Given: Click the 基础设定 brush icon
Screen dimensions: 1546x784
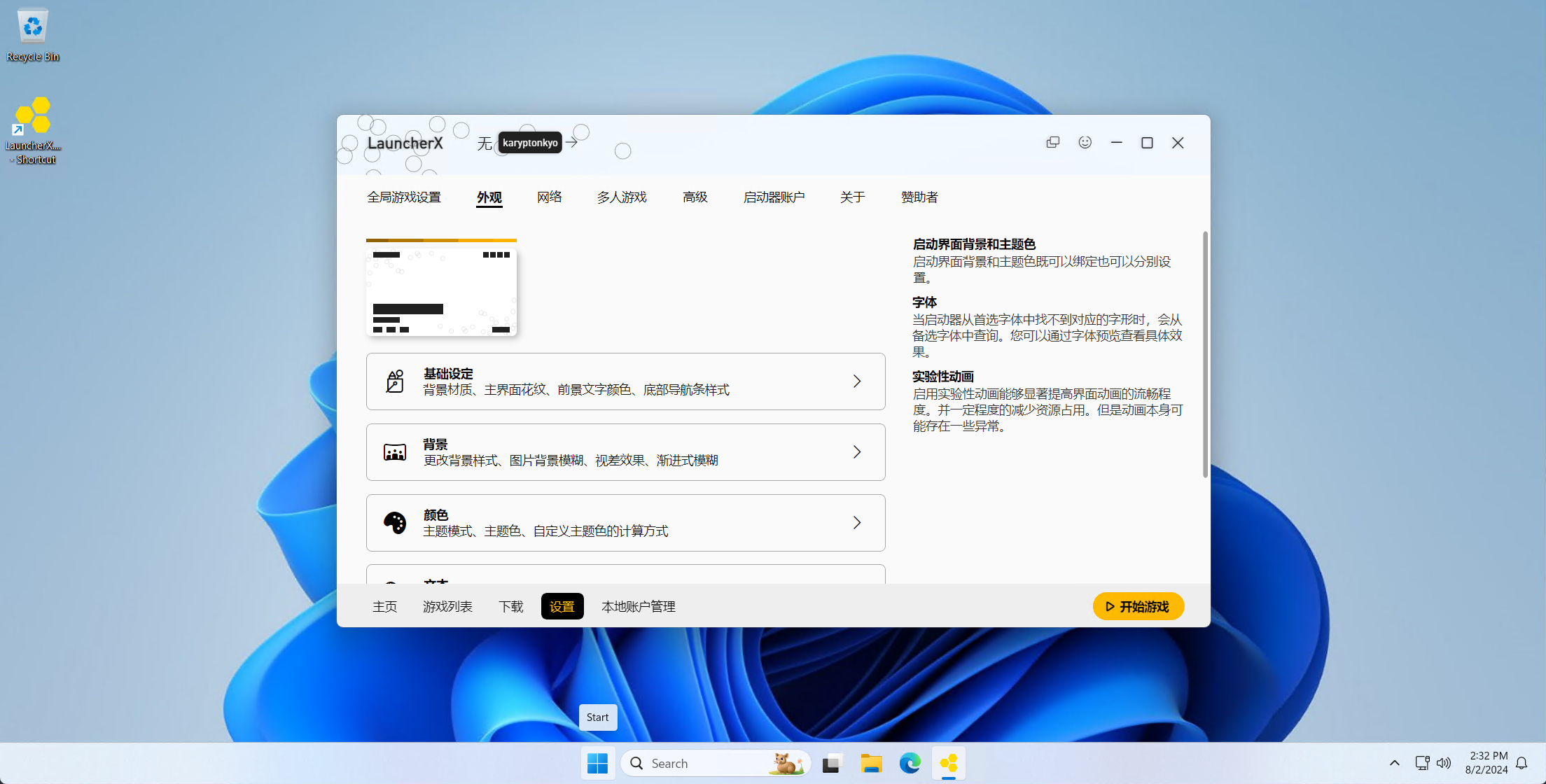Looking at the screenshot, I should [x=395, y=381].
